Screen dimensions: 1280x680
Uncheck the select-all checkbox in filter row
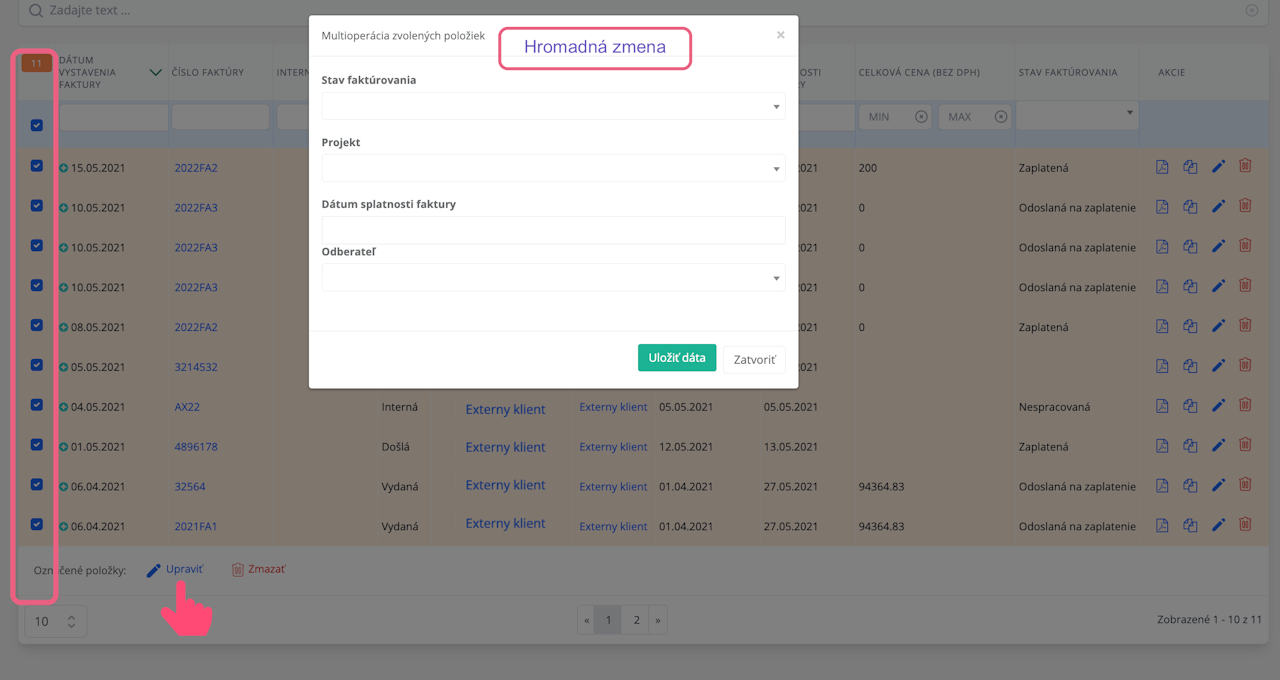pyautogui.click(x=37, y=125)
